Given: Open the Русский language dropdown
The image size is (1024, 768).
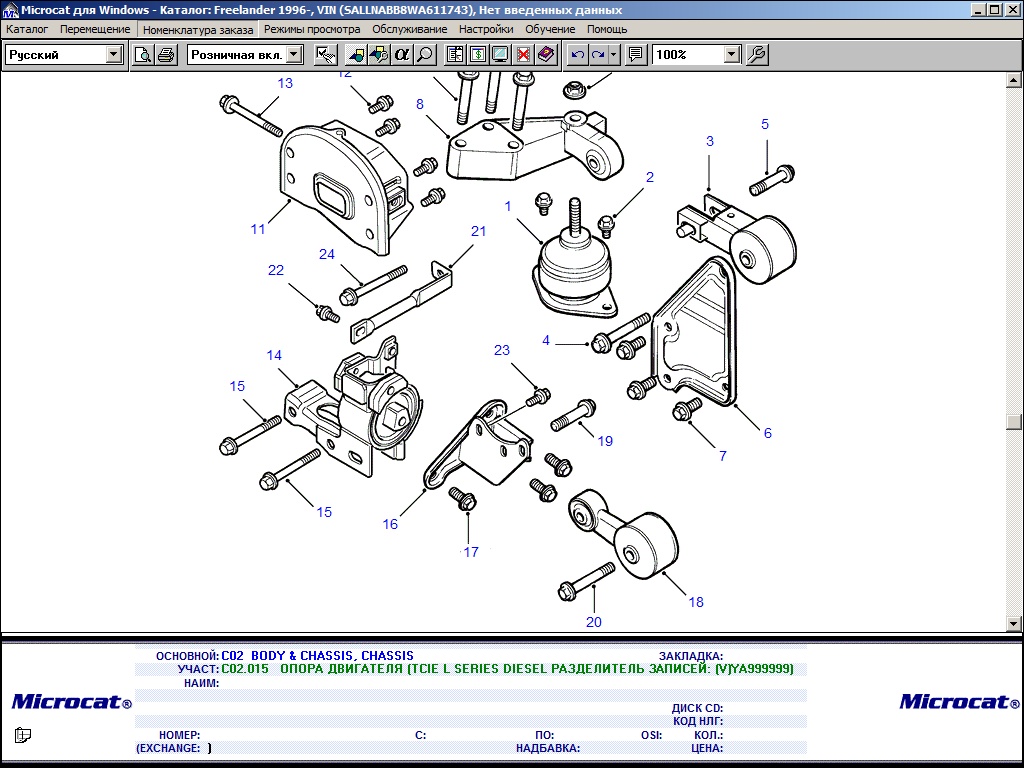Looking at the screenshot, I should click(x=114, y=54).
